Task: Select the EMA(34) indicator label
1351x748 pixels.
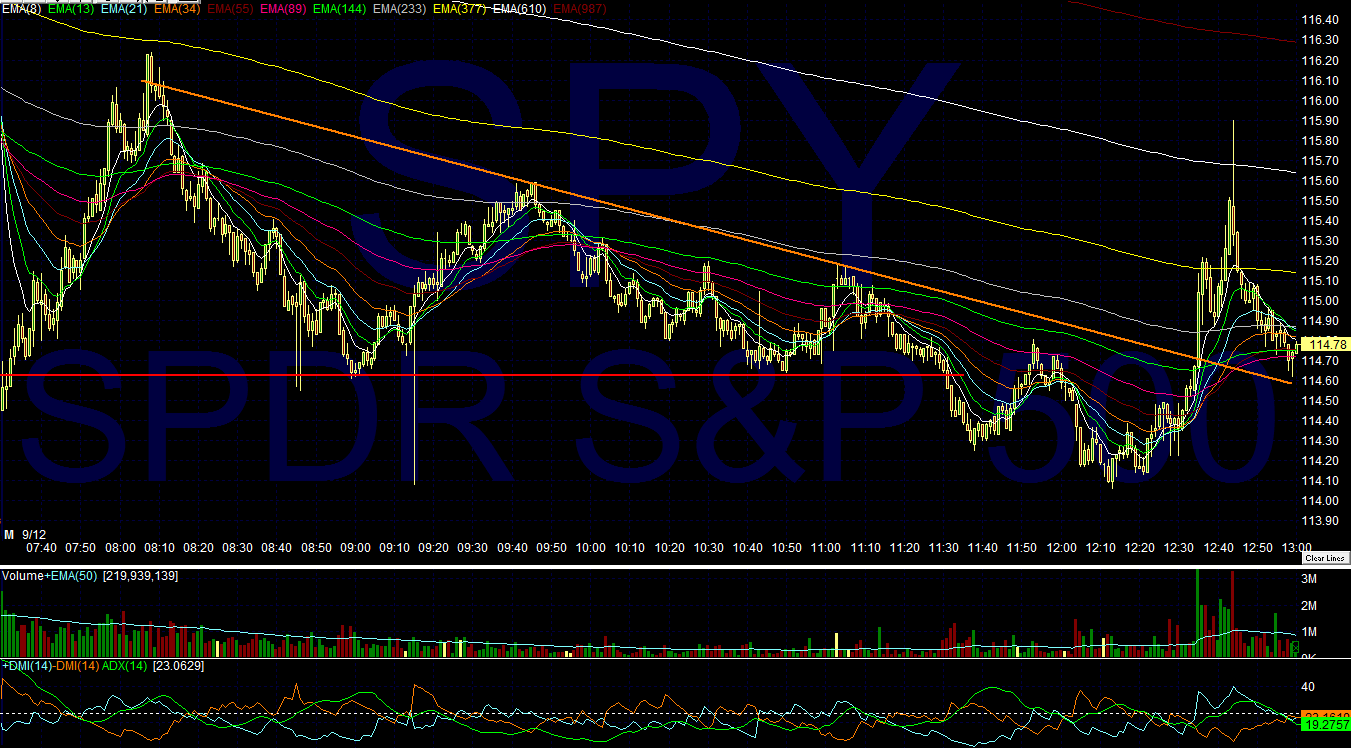Action: (x=178, y=8)
